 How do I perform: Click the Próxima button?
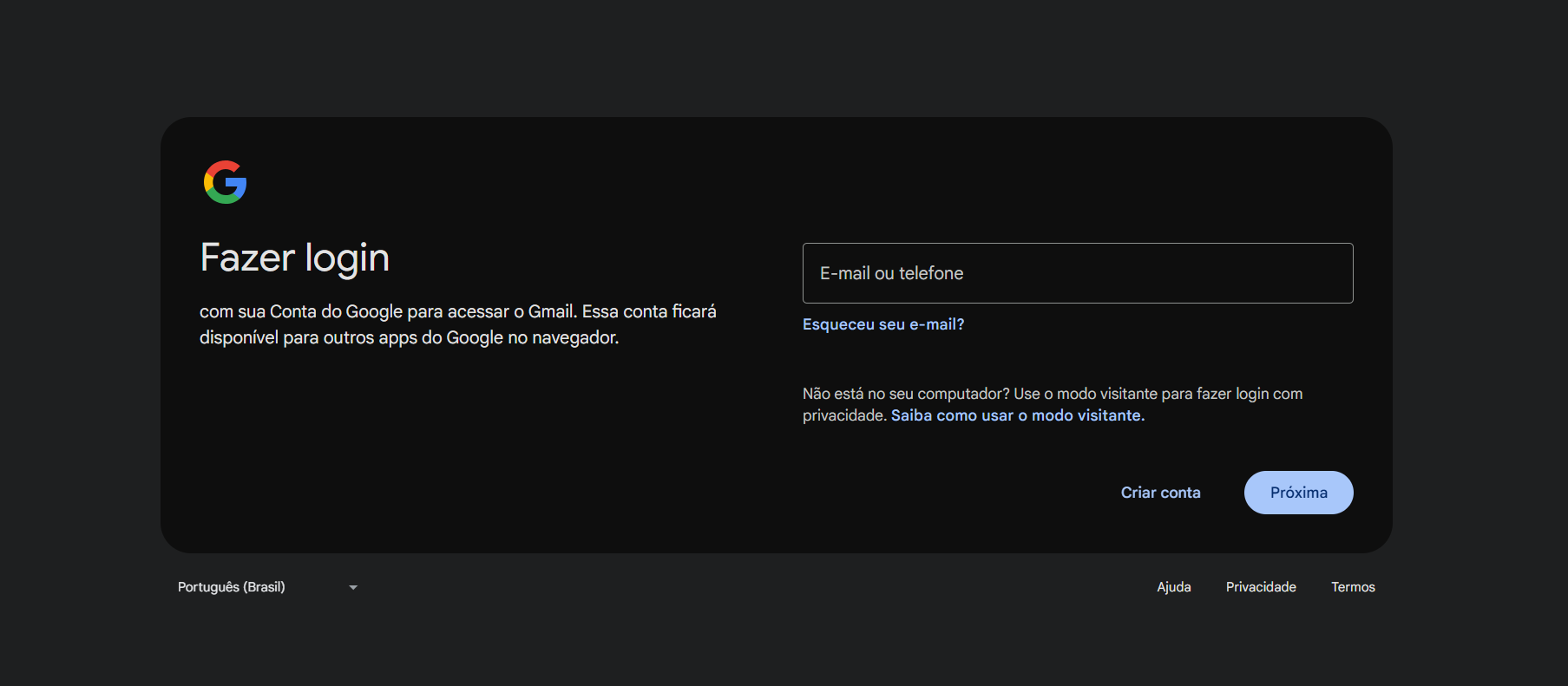(1299, 493)
